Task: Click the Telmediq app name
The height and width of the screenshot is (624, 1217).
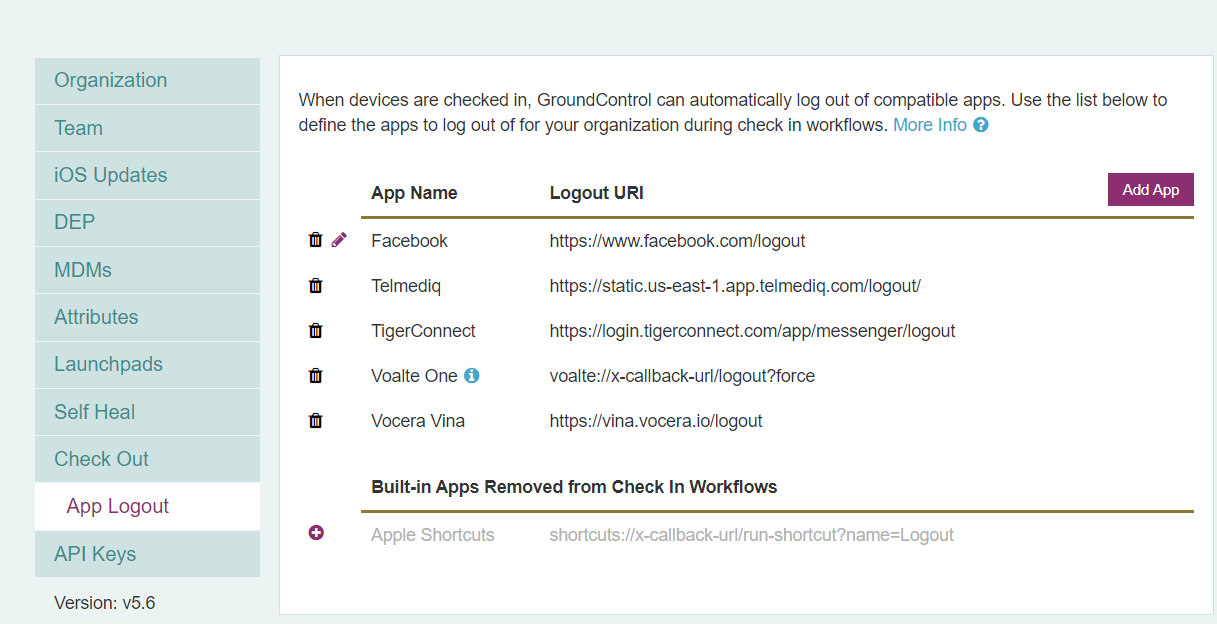Action: [406, 286]
